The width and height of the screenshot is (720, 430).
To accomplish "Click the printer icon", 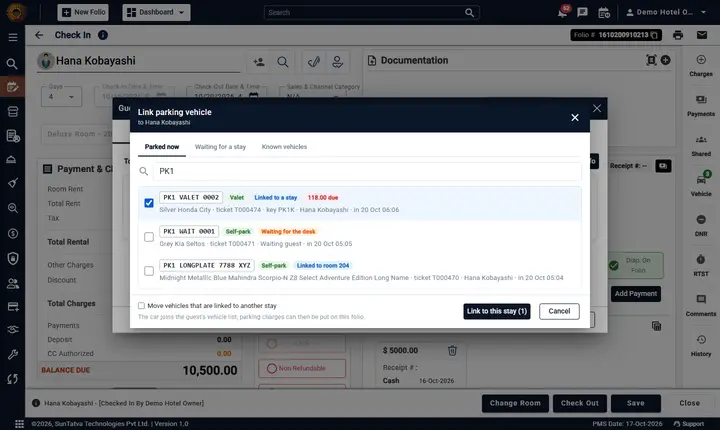I will (678, 35).
